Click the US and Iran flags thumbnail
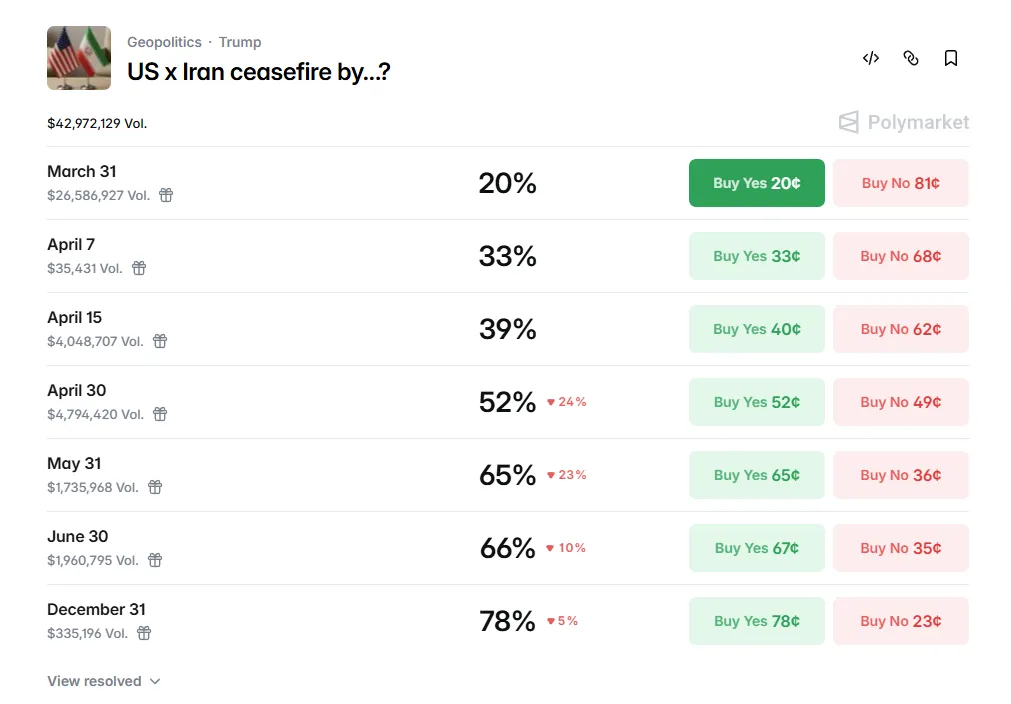The height and width of the screenshot is (704, 1011). tap(79, 58)
